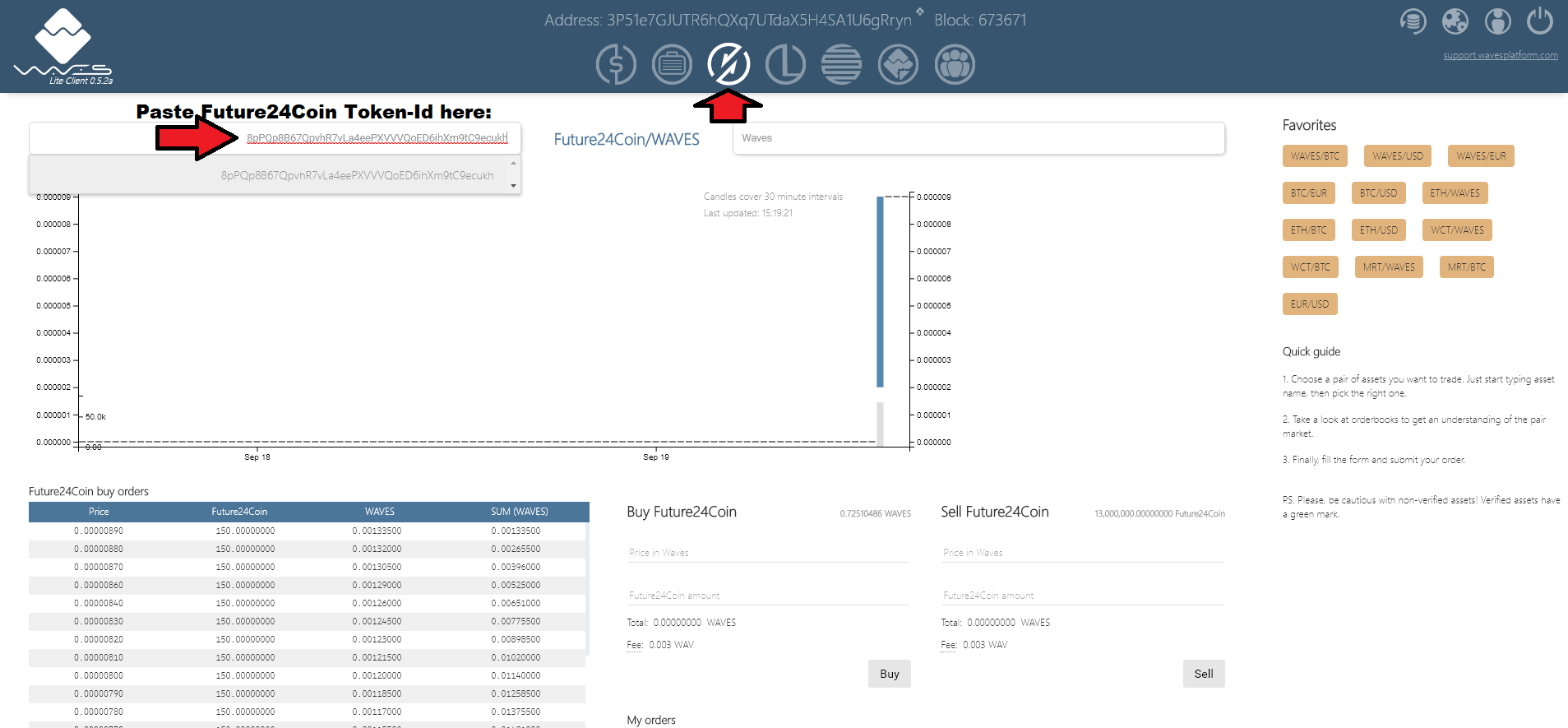
Task: Open the user profile icon
Action: click(1497, 21)
